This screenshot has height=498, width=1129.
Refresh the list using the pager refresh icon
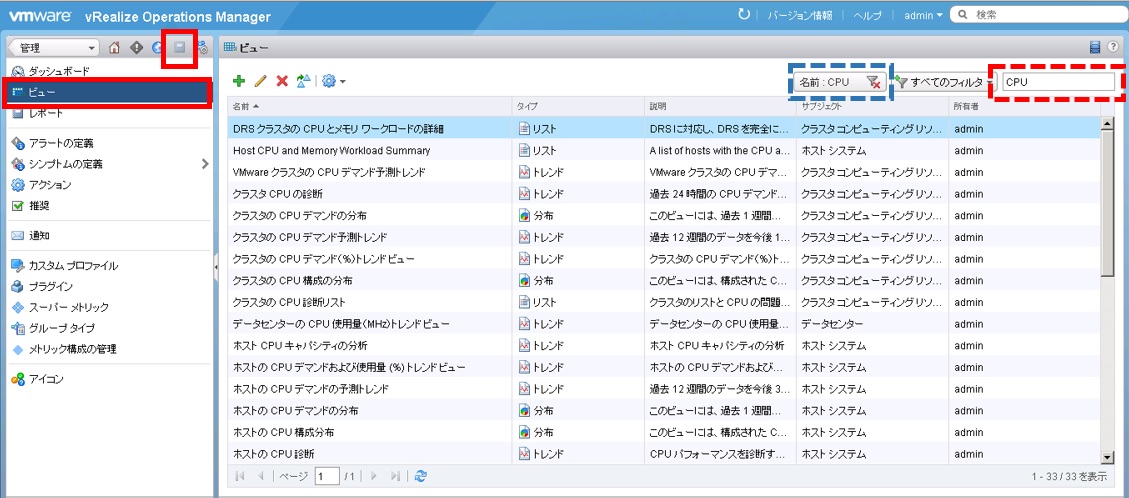point(421,477)
